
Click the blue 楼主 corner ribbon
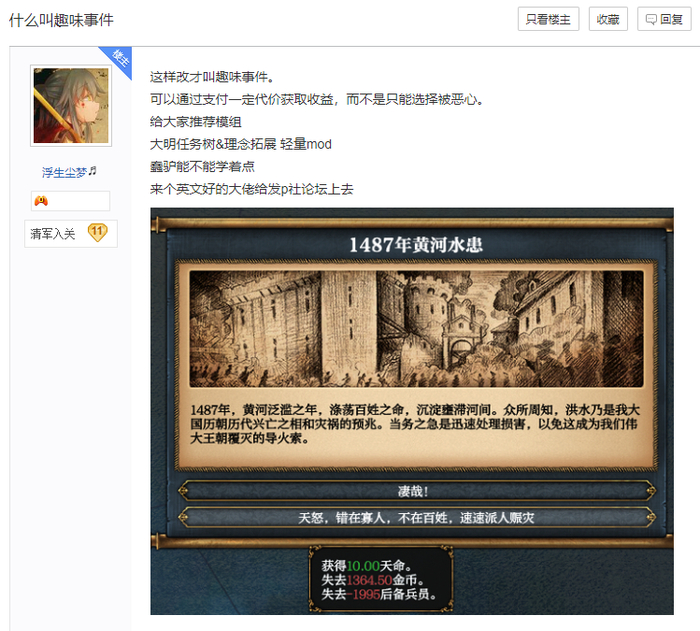click(x=118, y=60)
